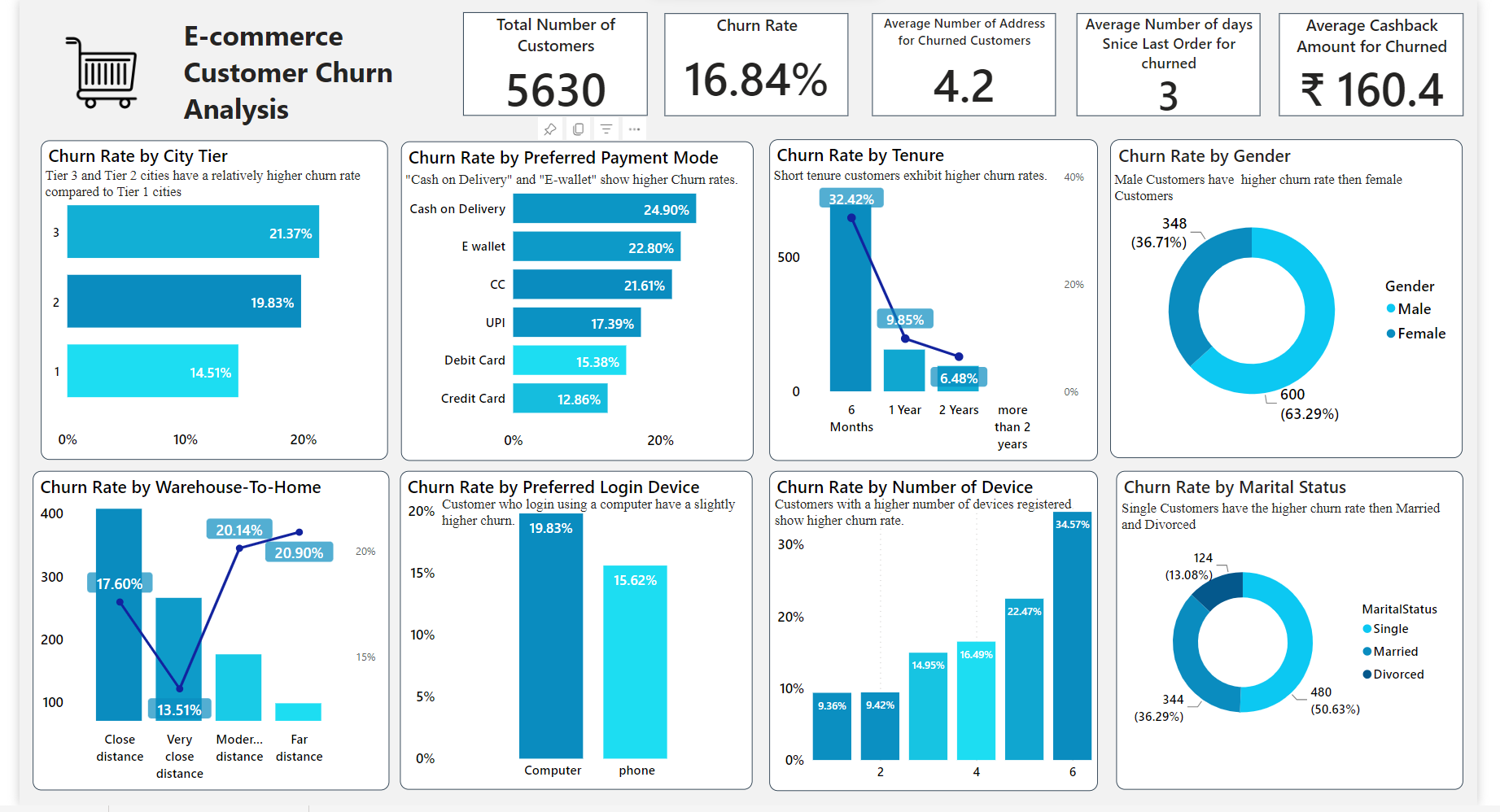Image resolution: width=1500 pixels, height=812 pixels.
Task: Click Total Number of Customers card
Action: tap(555, 64)
